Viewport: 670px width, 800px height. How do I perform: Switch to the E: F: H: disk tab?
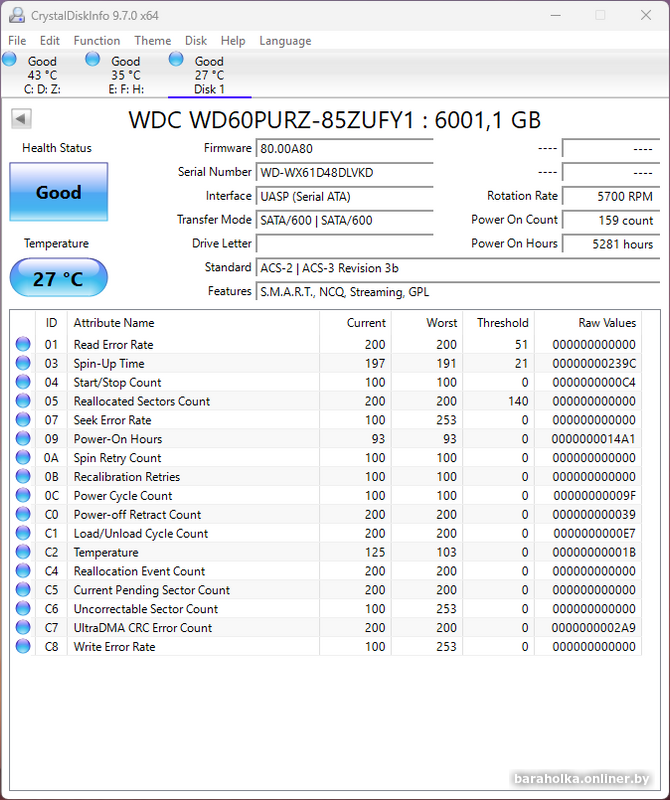click(126, 75)
